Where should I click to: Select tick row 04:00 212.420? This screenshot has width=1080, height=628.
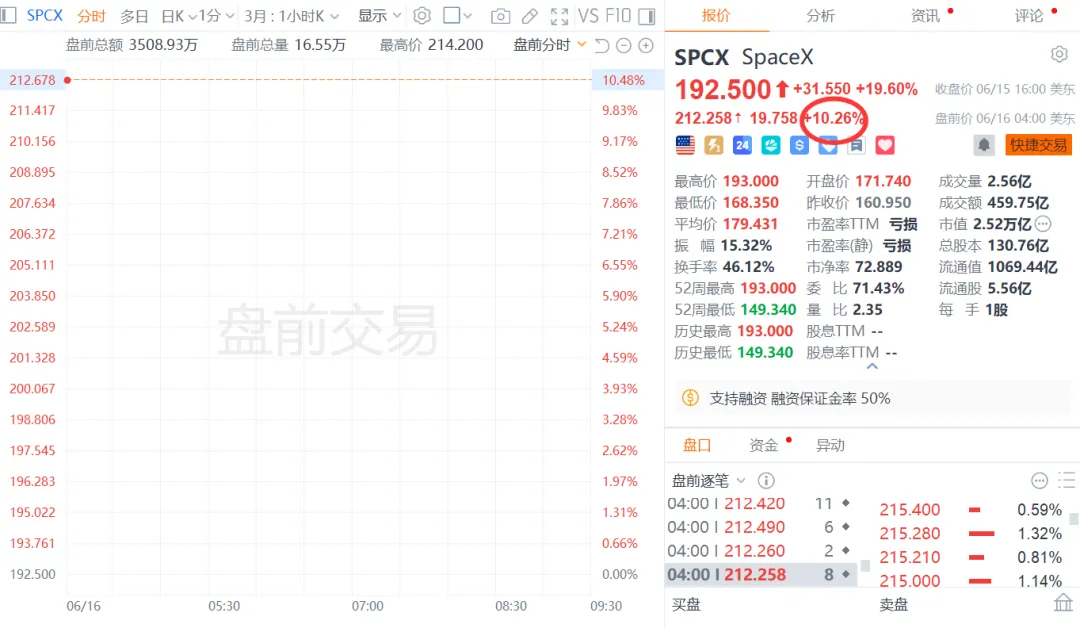pyautogui.click(x=760, y=503)
